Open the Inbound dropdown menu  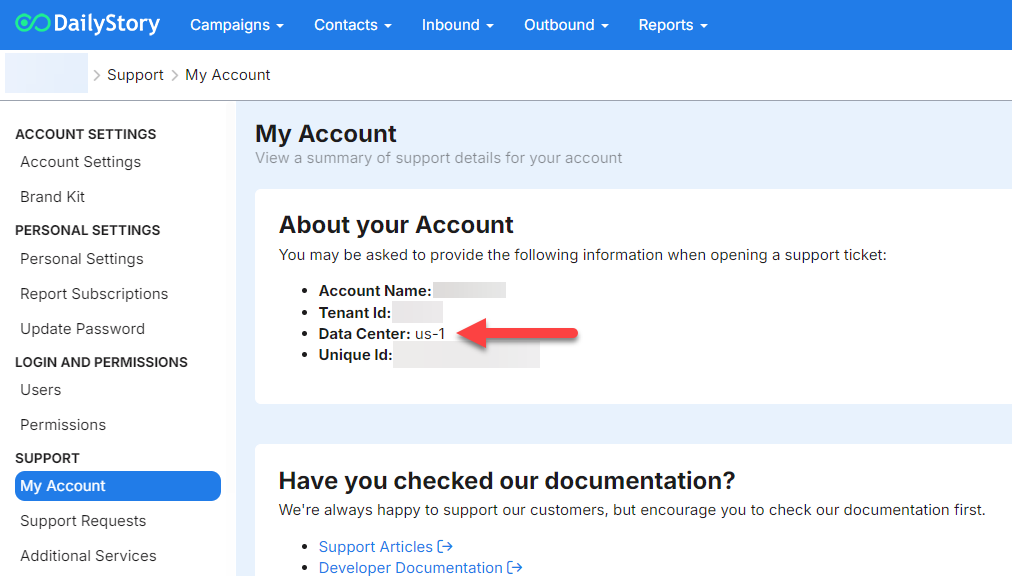457,25
